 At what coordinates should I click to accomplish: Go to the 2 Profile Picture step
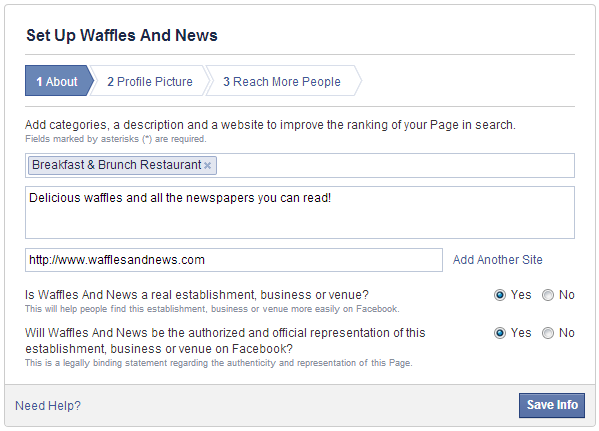click(150, 81)
